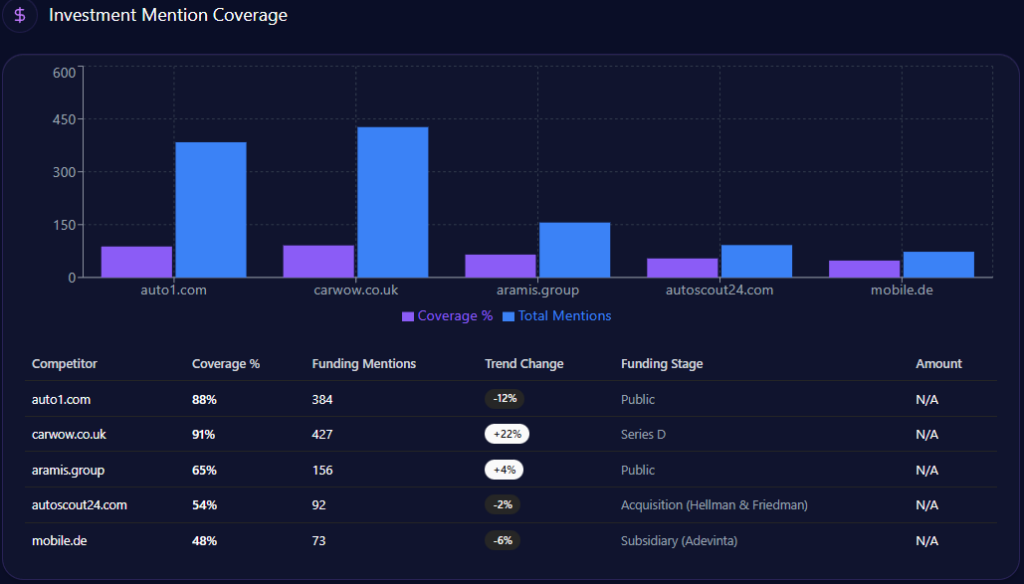Click mobile.de in the competitor list

click(x=61, y=541)
